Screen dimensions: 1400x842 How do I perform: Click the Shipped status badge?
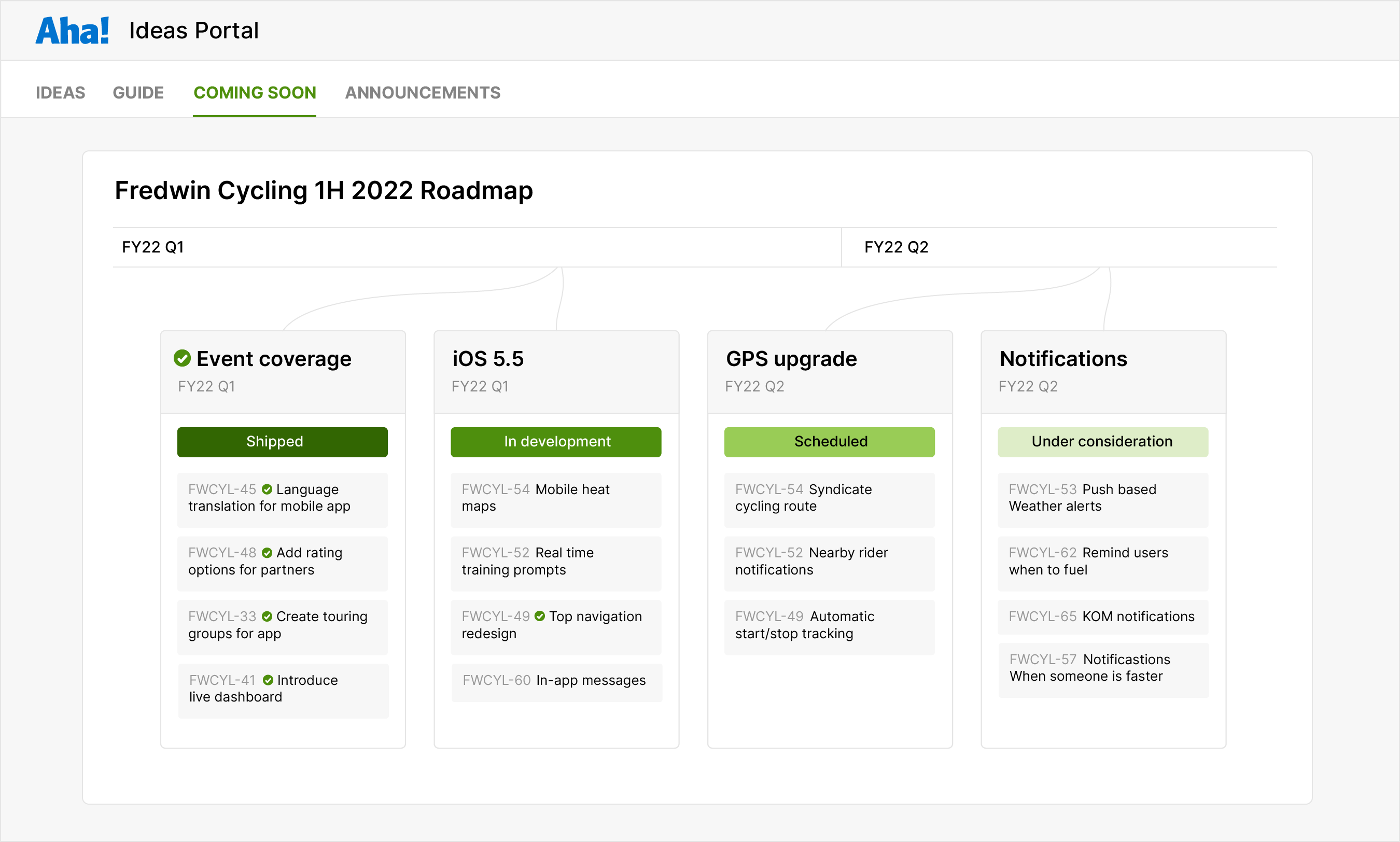tap(282, 441)
